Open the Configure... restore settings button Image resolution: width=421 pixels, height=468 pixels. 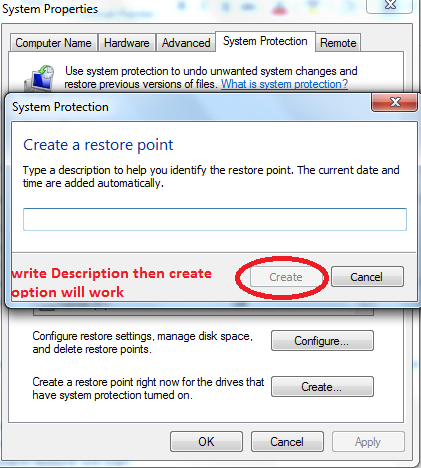click(322, 341)
